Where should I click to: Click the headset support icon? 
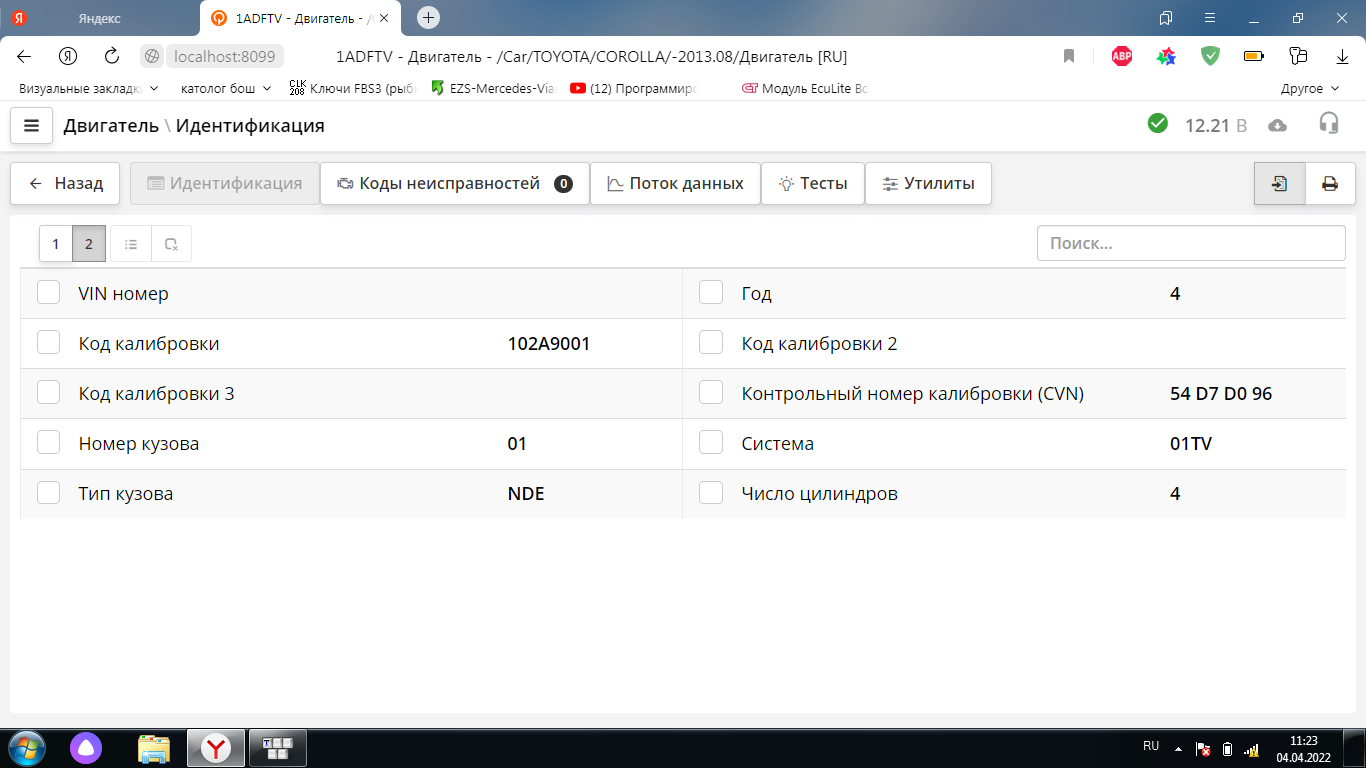pos(1328,123)
